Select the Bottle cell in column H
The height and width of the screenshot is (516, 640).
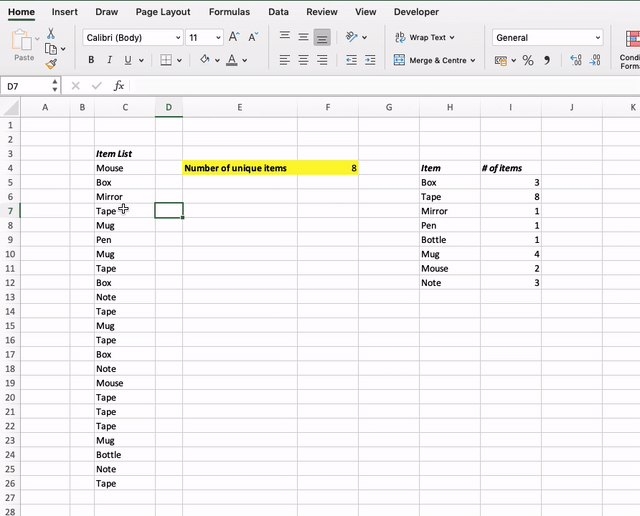[450, 240]
